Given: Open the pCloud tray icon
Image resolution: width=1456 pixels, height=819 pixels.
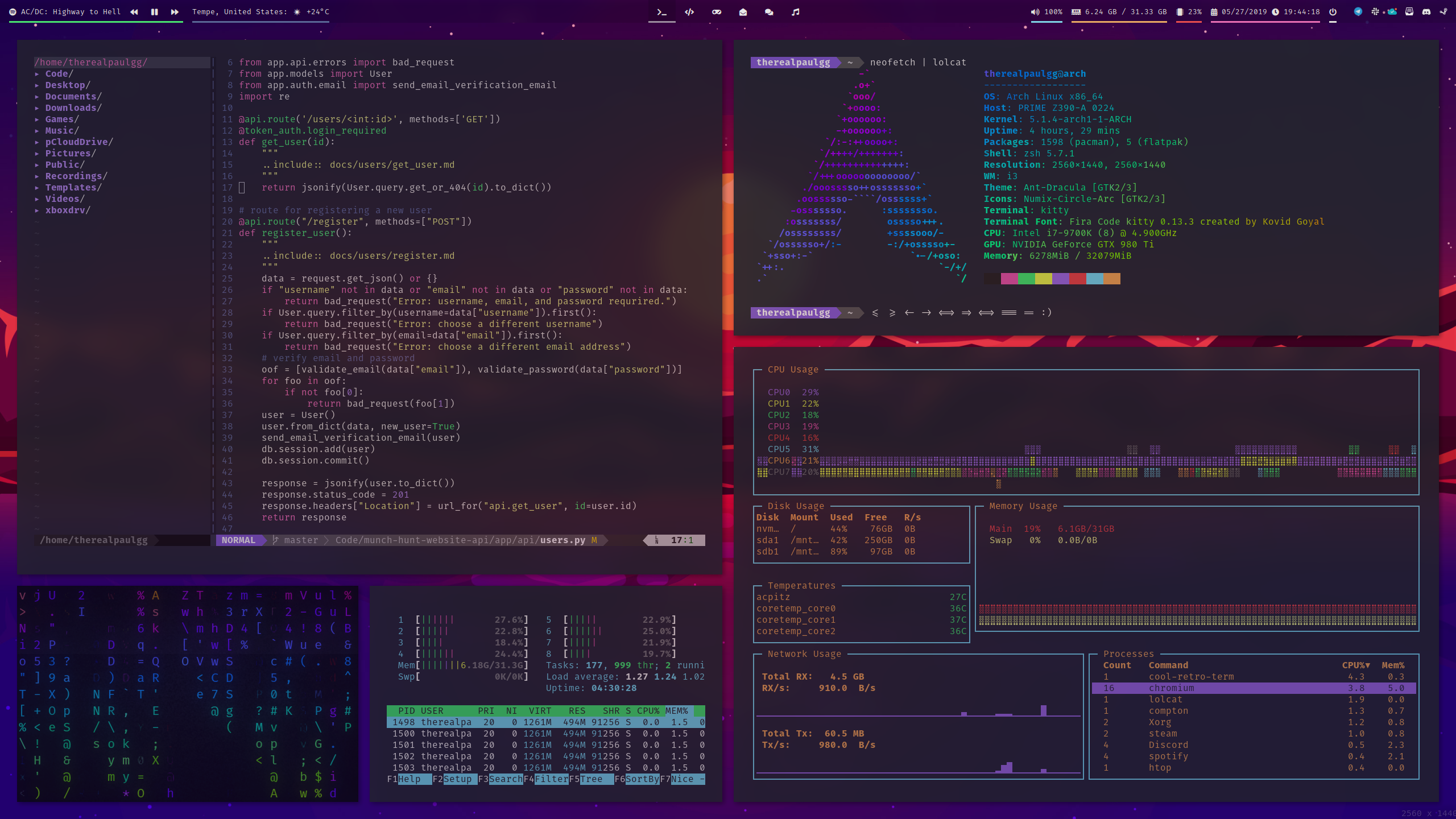Looking at the screenshot, I should (x=1392, y=11).
